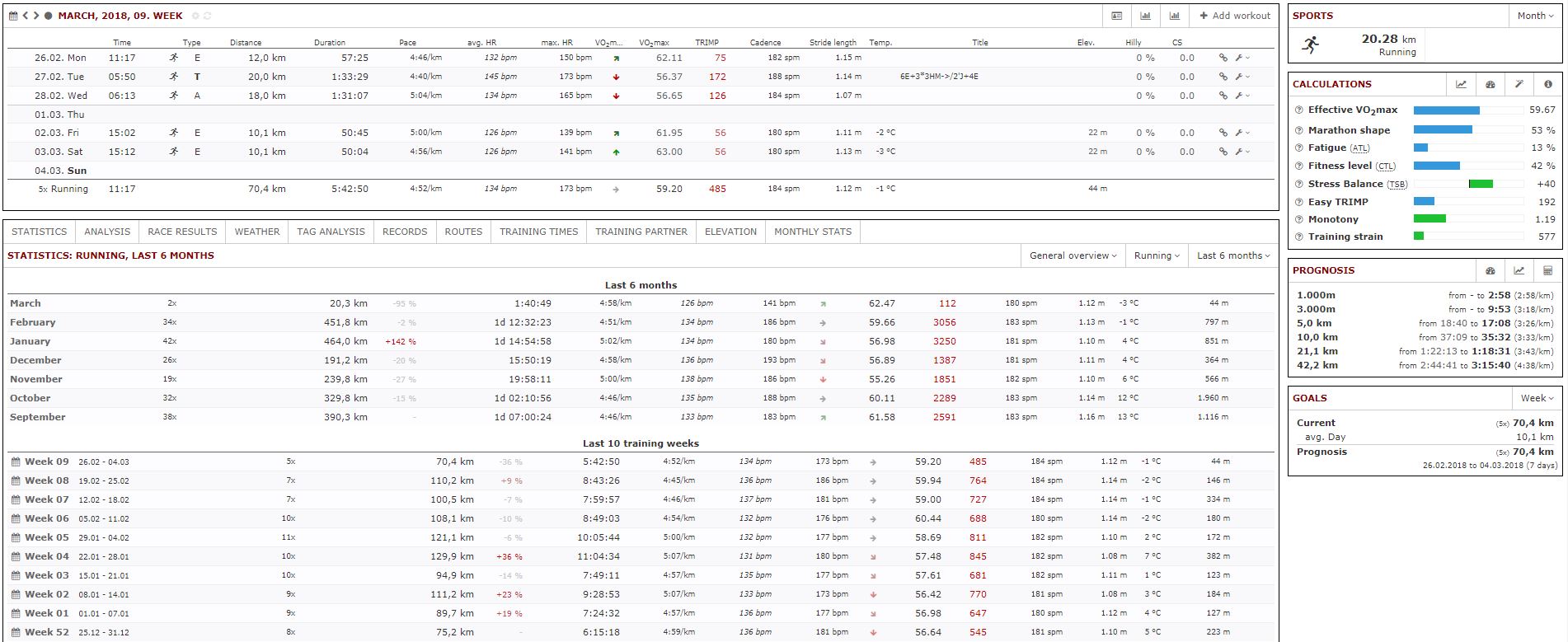Open the January month statistics row
The width and height of the screenshot is (1568, 642).
tap(641, 341)
